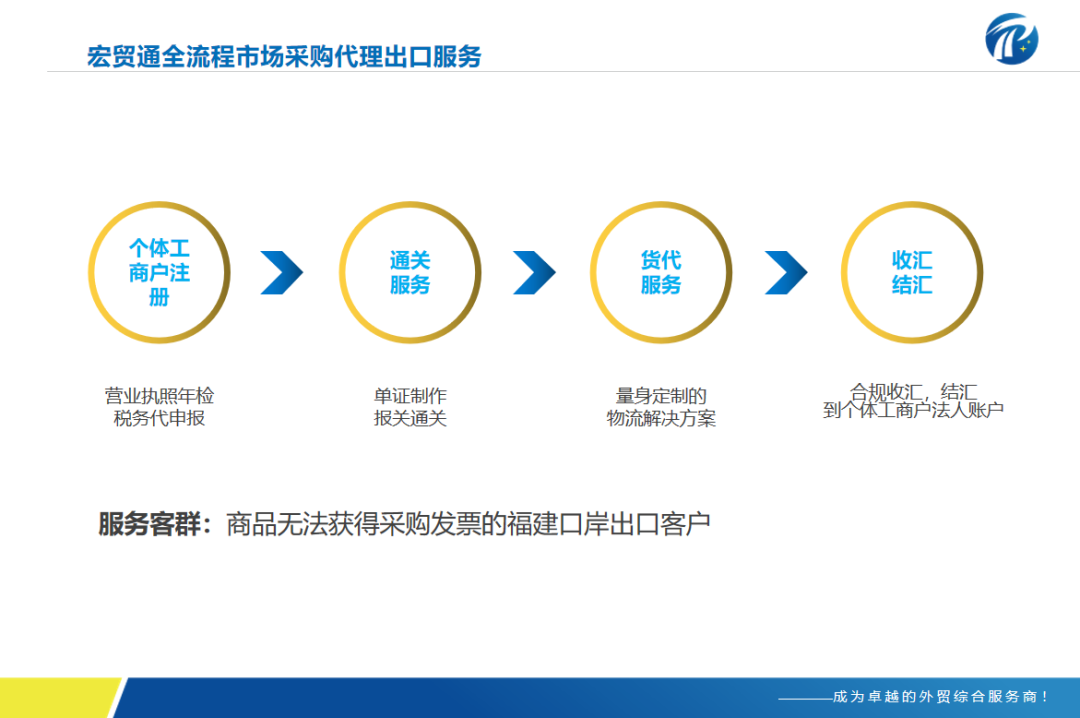
Task: Expand the 营业执照年检 税务代申报 caption
Action: click(x=162, y=407)
